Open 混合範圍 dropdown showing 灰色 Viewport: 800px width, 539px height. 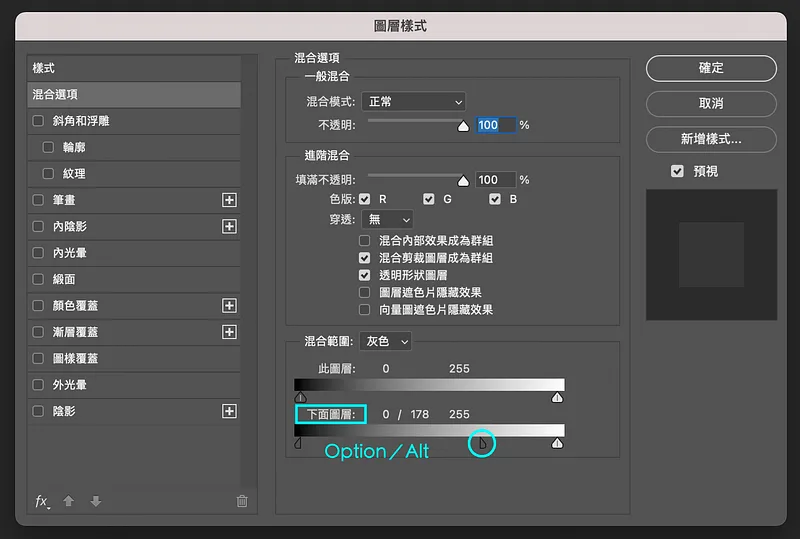point(385,341)
